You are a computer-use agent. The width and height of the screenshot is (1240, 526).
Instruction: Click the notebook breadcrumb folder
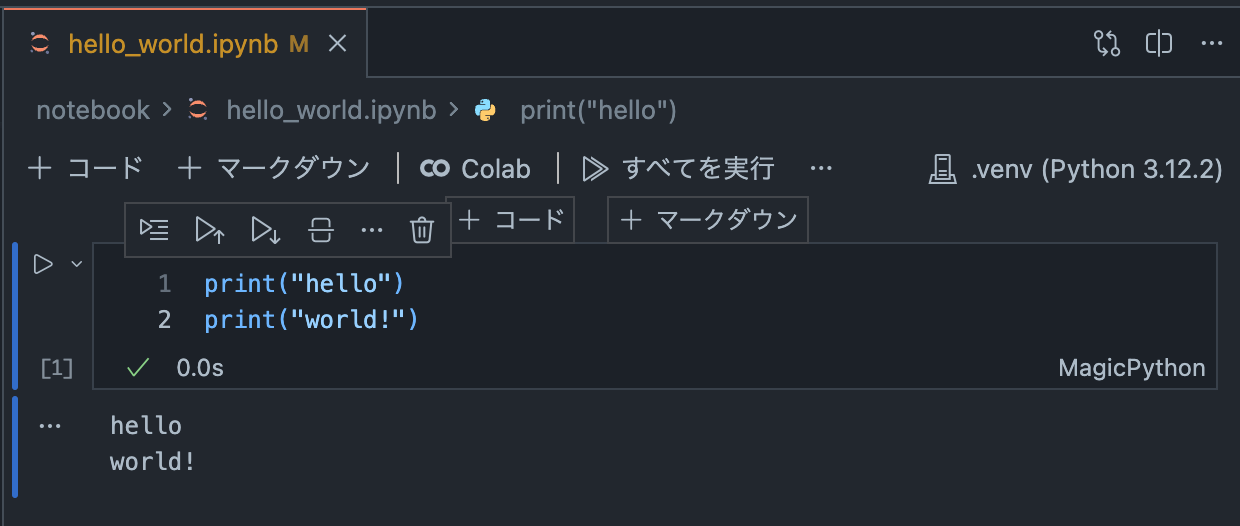point(93,110)
